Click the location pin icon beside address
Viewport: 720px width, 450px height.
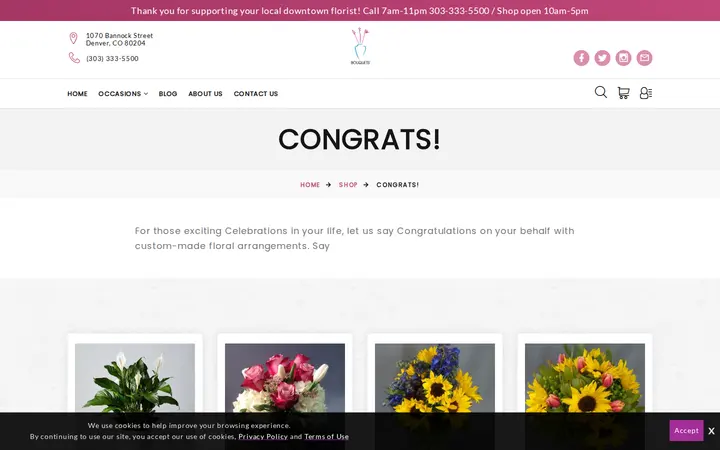tap(73, 38)
